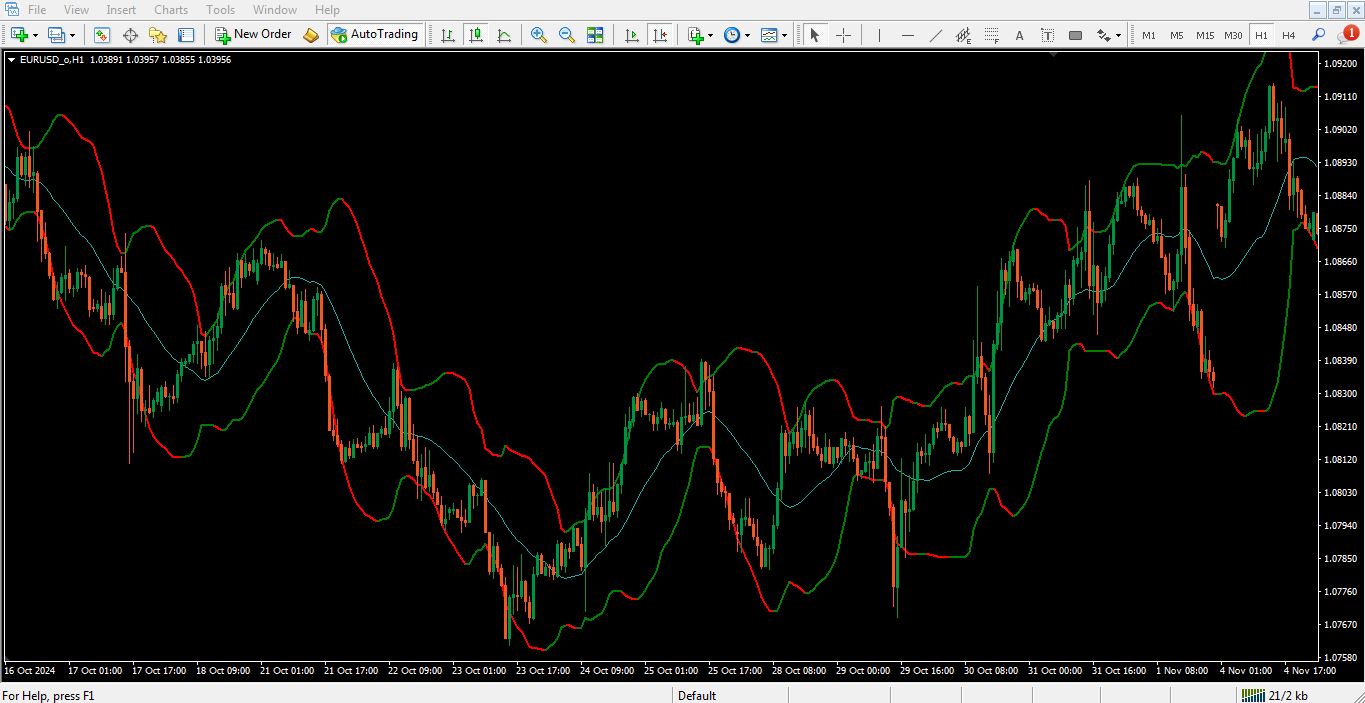Zoom out of the chart
This screenshot has height=703, width=1365.
[x=566, y=35]
